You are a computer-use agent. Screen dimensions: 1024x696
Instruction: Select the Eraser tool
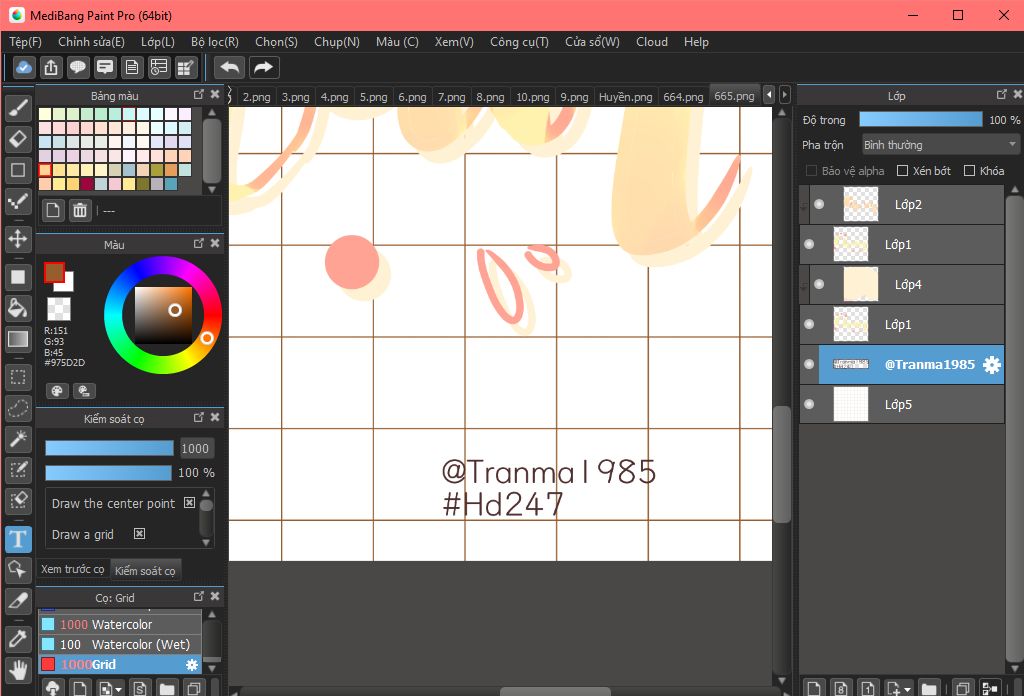coord(18,139)
